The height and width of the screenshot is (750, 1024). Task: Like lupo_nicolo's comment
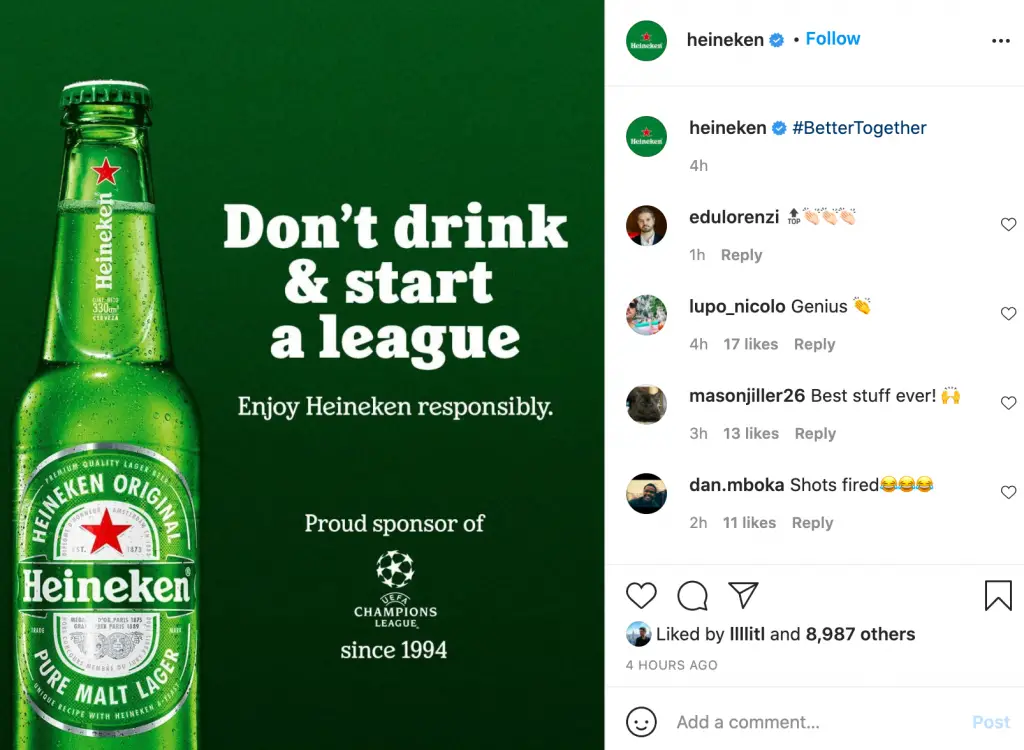[1008, 314]
